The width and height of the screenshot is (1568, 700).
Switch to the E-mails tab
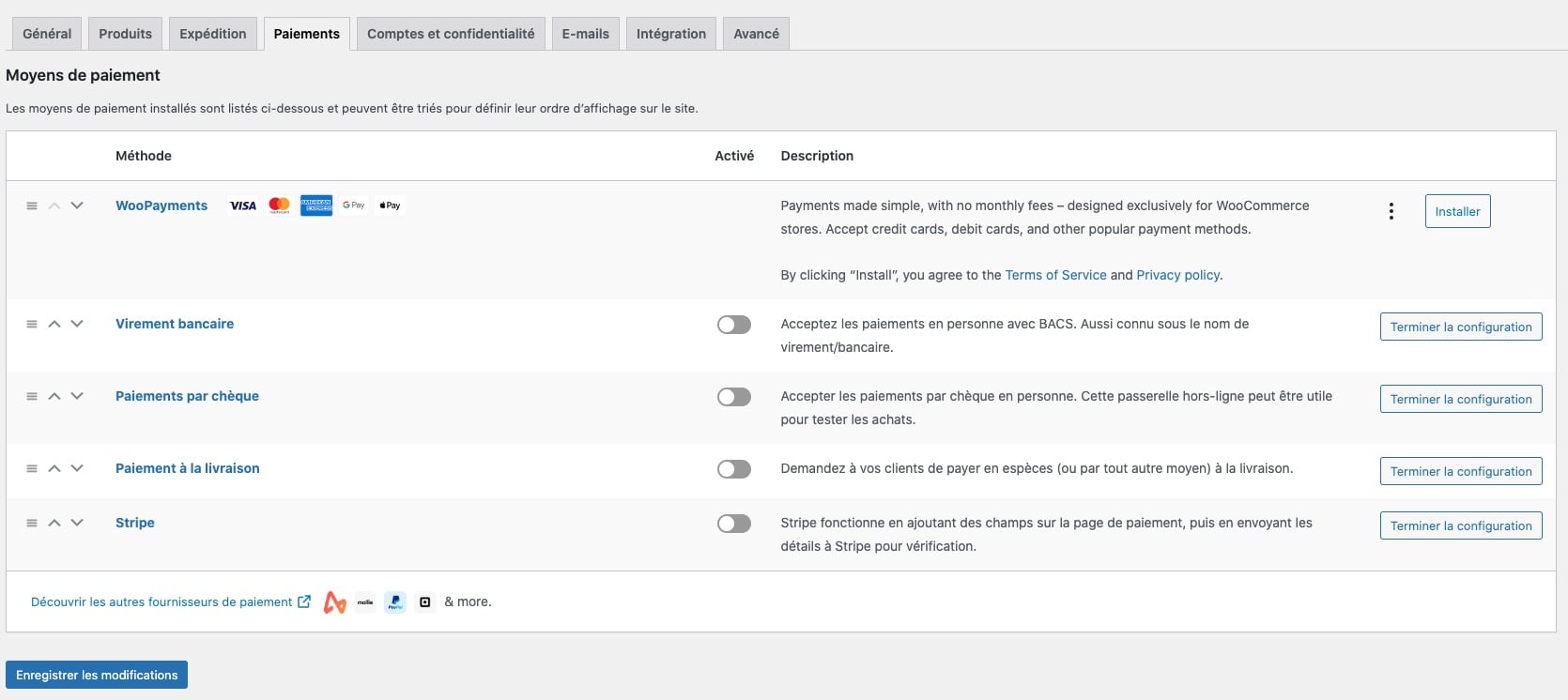click(x=586, y=34)
